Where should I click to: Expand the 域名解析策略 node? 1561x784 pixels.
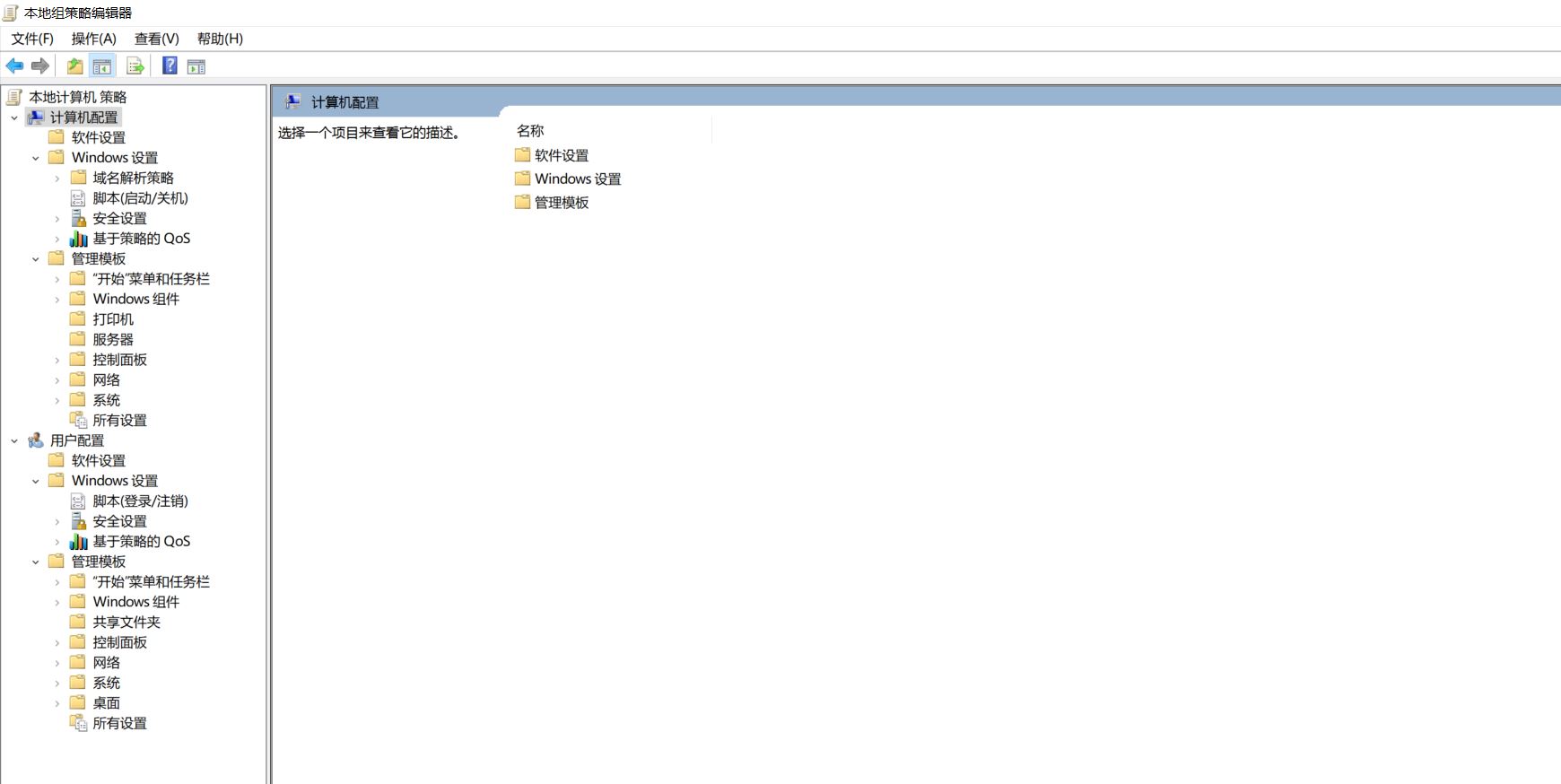tap(57, 179)
